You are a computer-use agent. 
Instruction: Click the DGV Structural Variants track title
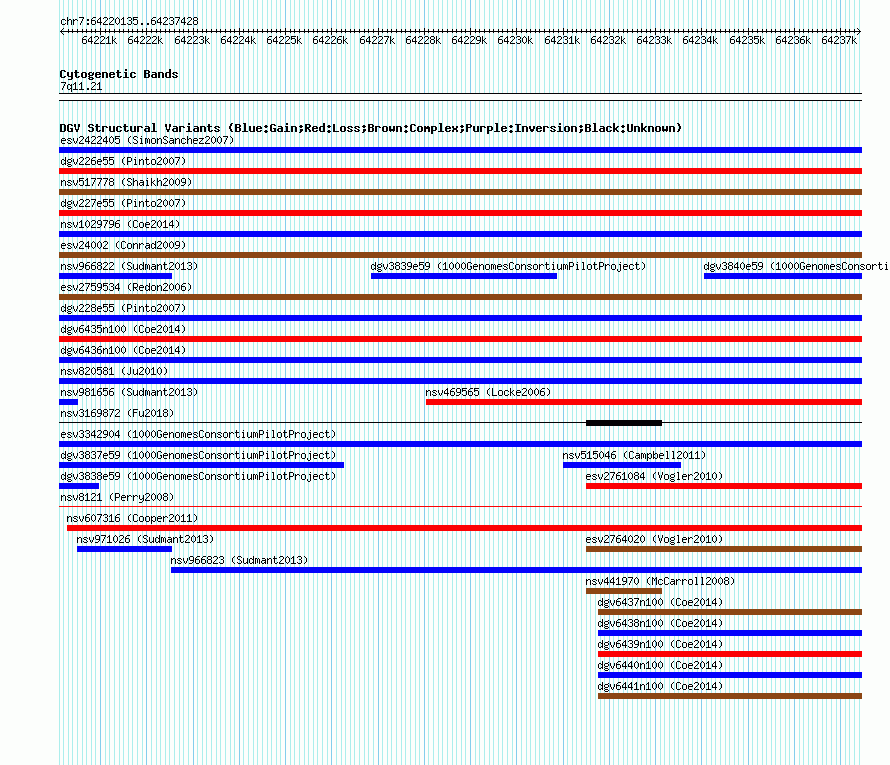click(370, 128)
